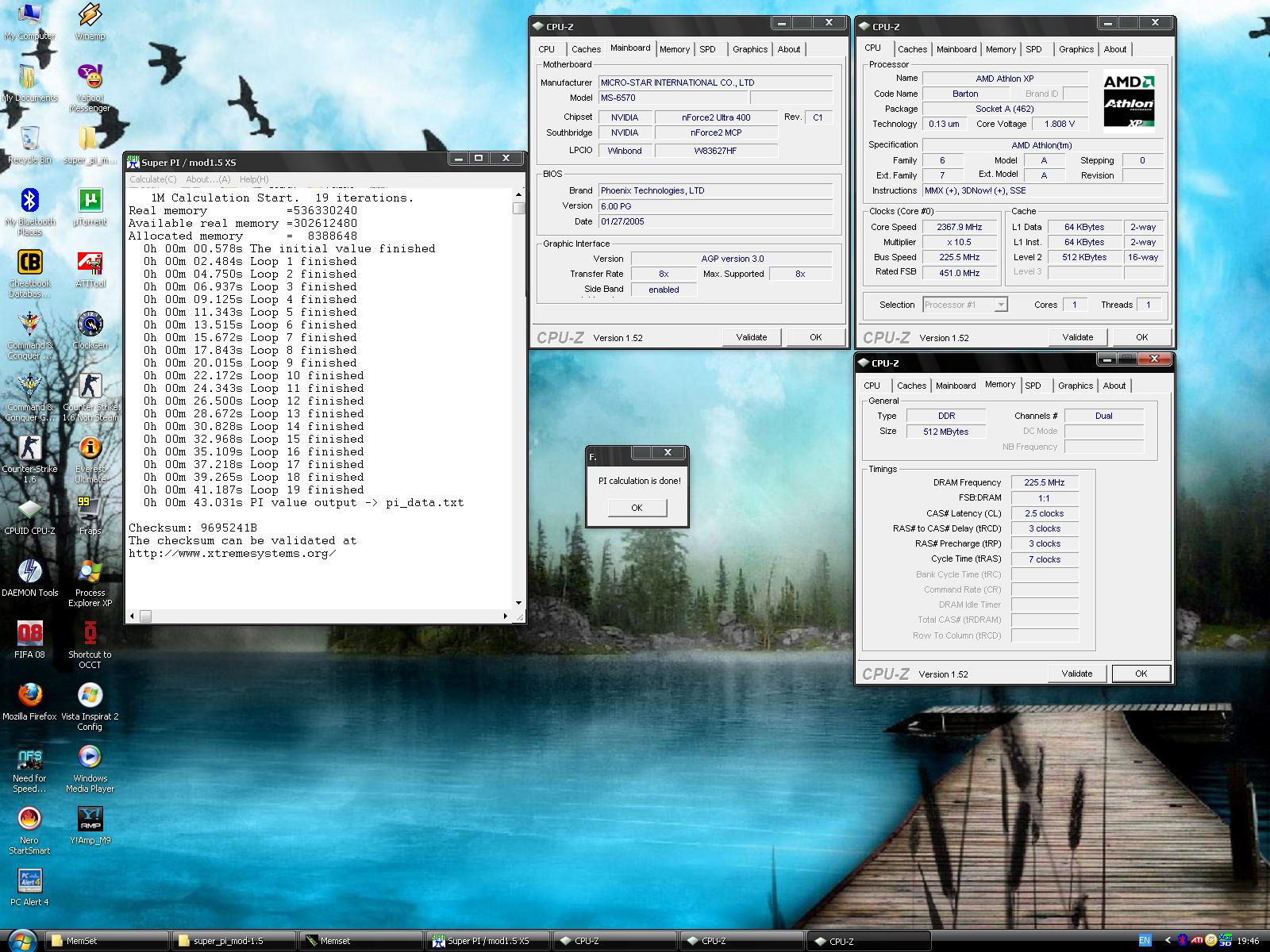Click OK in the PI calculation done dialog
This screenshot has height=952, width=1270.
click(637, 508)
